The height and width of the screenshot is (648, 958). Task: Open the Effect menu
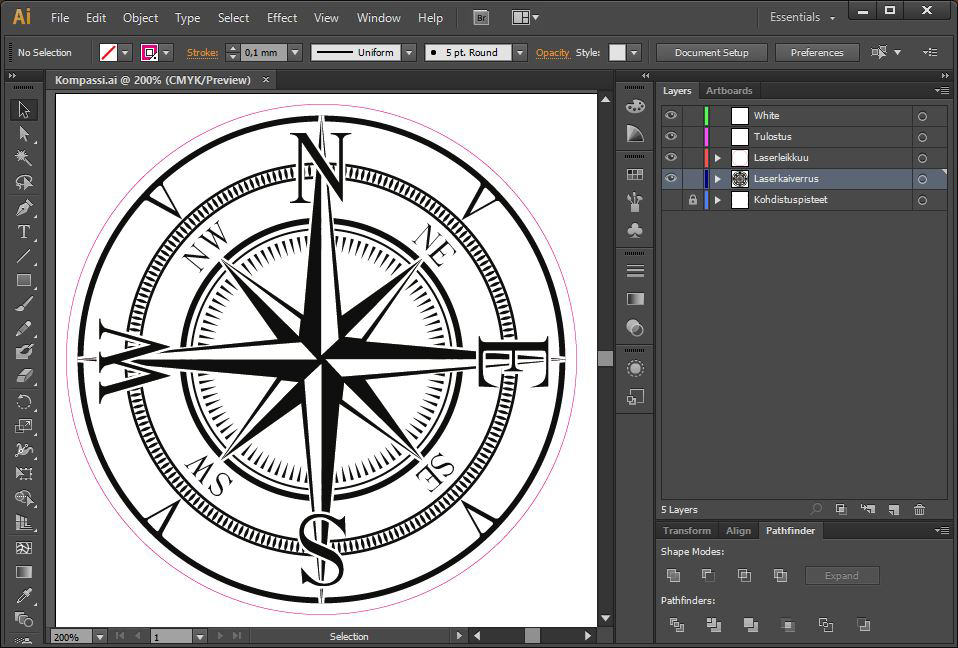click(x=281, y=17)
